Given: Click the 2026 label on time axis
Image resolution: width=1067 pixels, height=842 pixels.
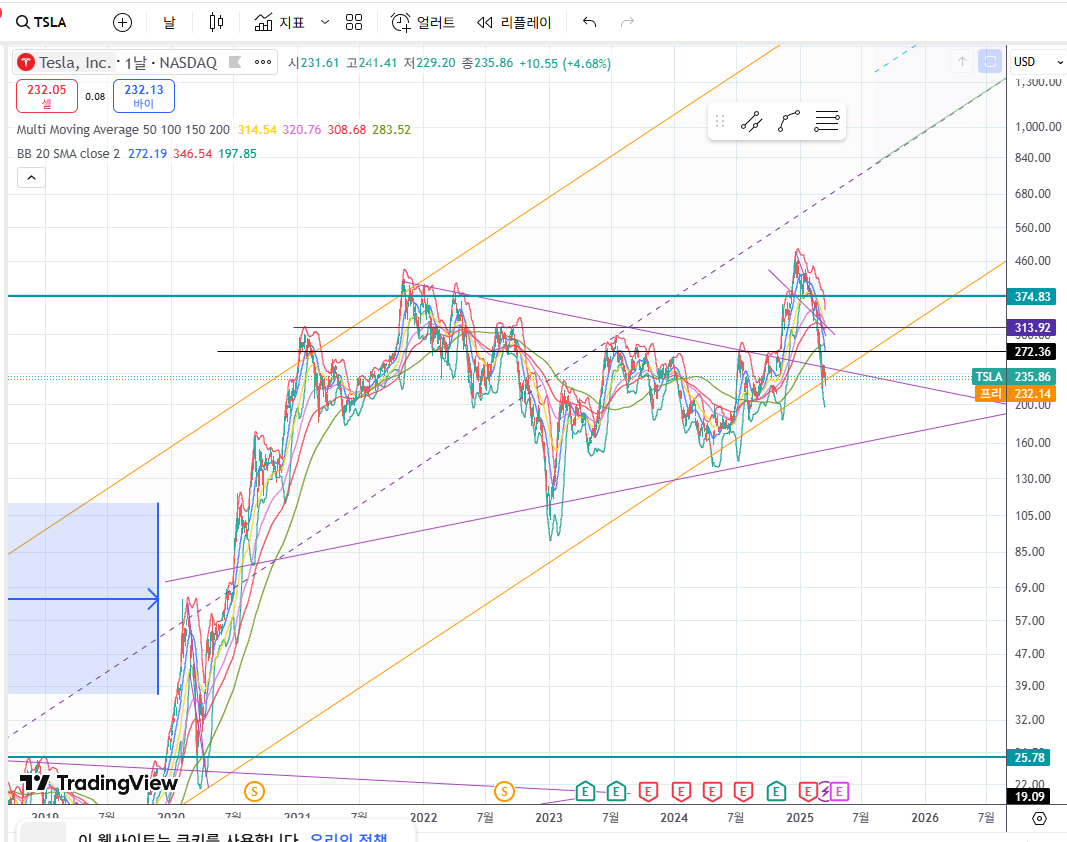Looking at the screenshot, I should tap(925, 818).
